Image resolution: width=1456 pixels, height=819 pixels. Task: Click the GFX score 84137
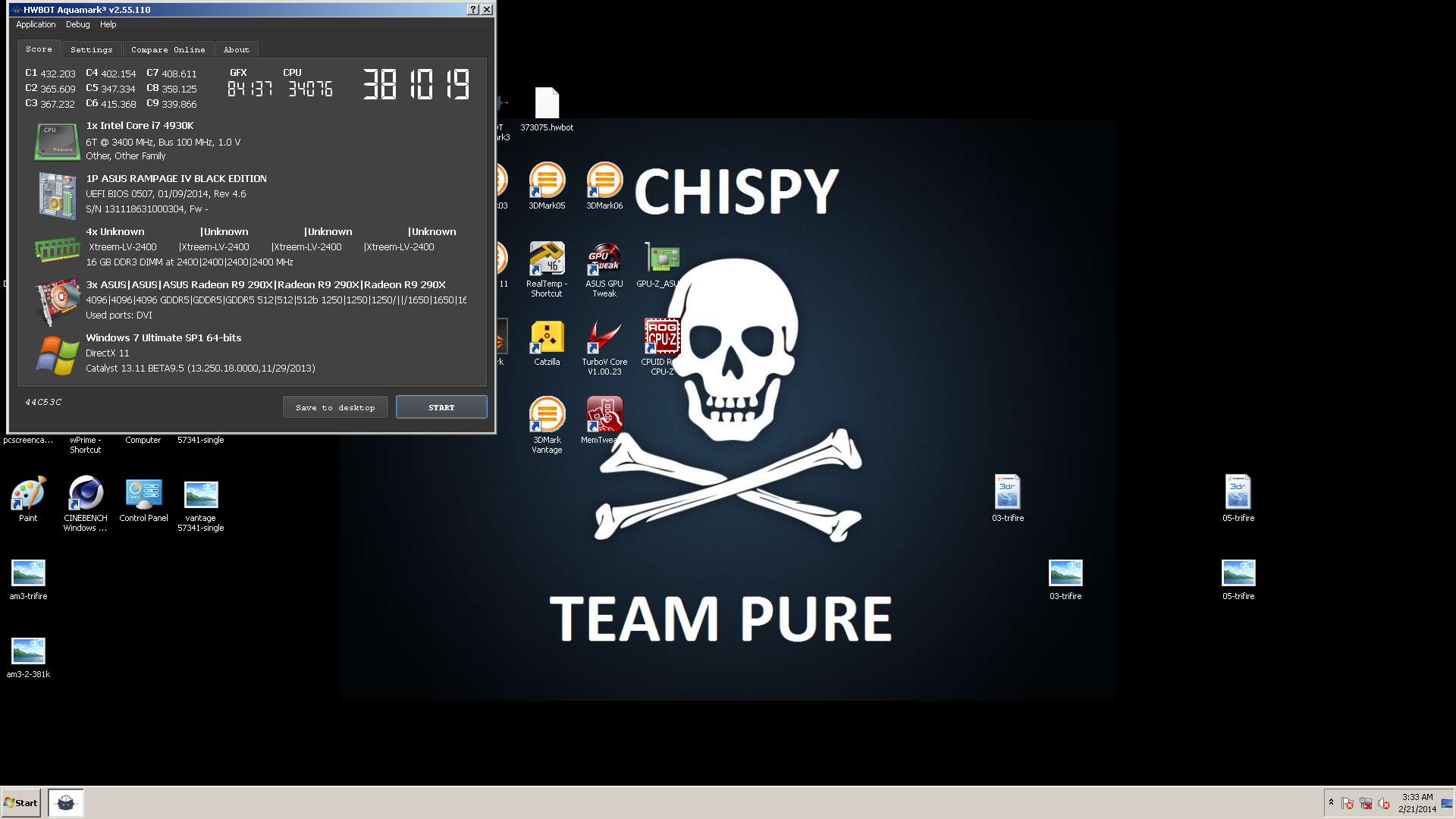pos(249,89)
